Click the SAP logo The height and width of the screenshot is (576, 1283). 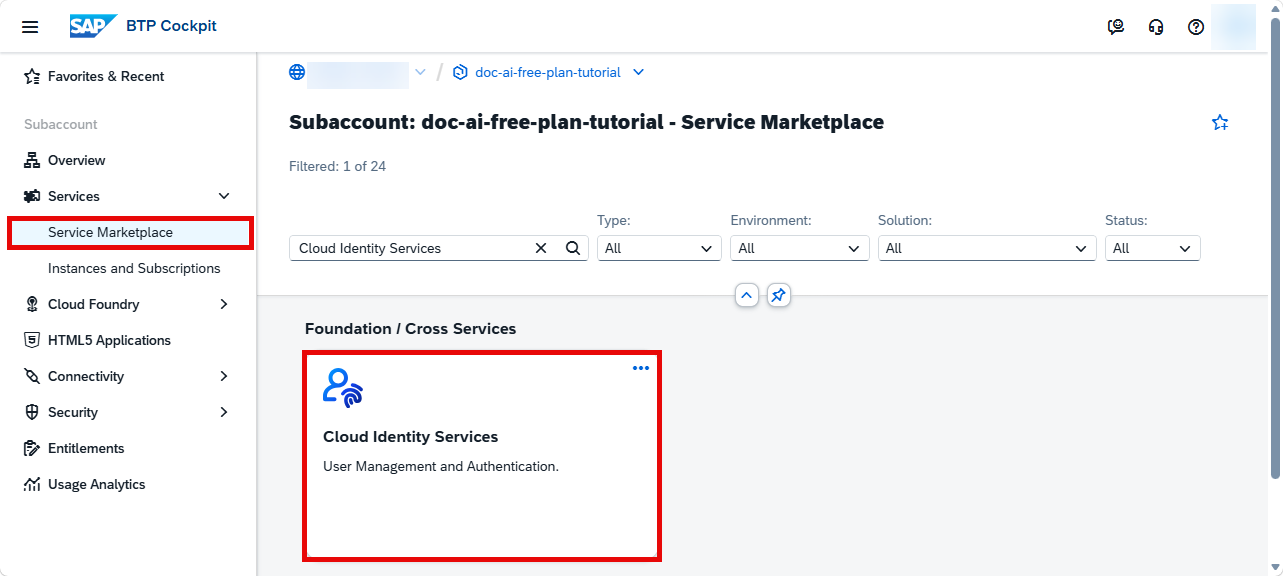tap(94, 26)
